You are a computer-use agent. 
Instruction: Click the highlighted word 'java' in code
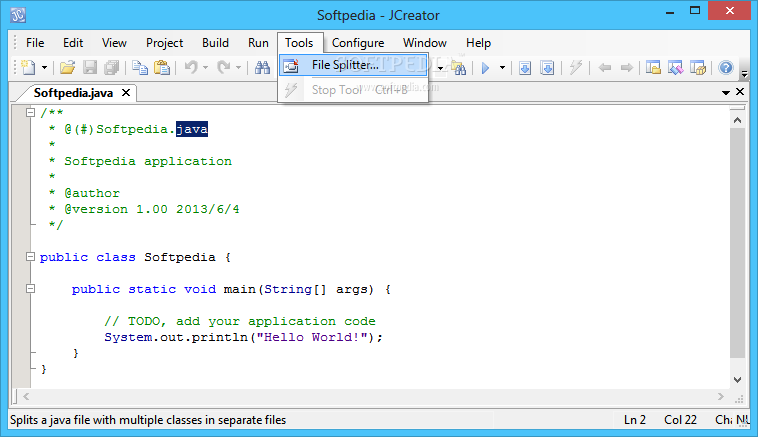(192, 129)
